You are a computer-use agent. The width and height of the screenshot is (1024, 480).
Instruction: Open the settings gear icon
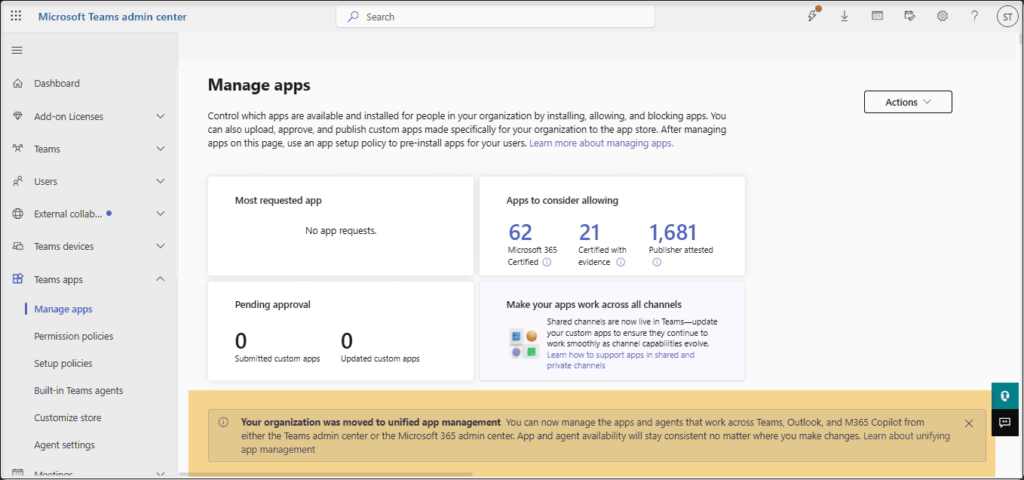942,16
